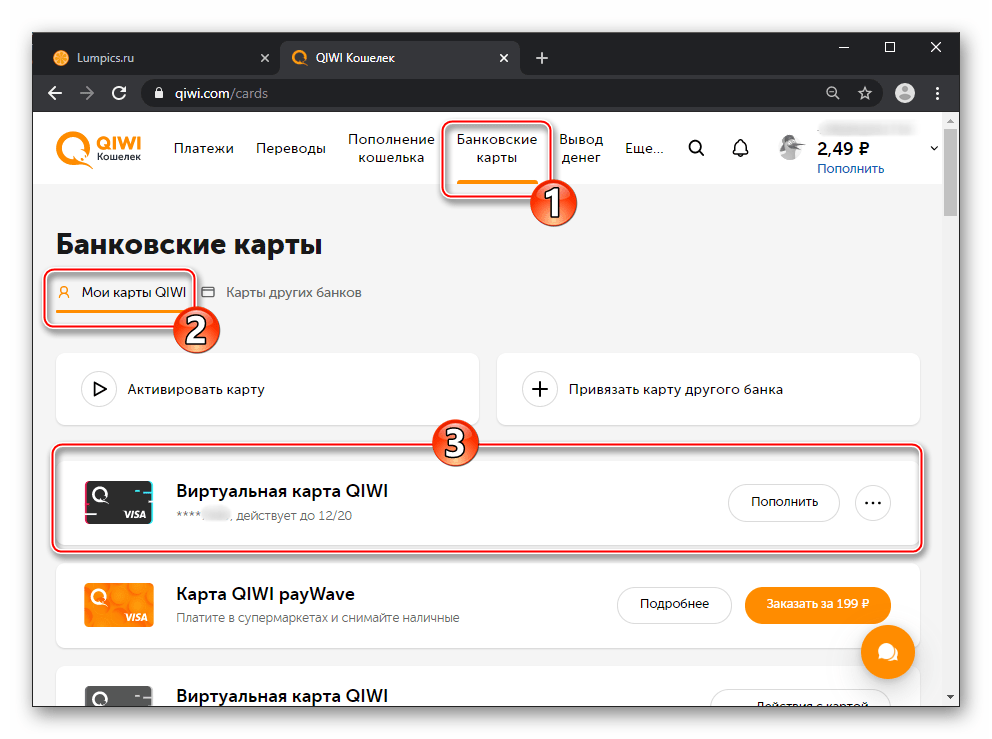Close the Lumpics.ru tab
The image size is (992, 739).
tap(264, 58)
